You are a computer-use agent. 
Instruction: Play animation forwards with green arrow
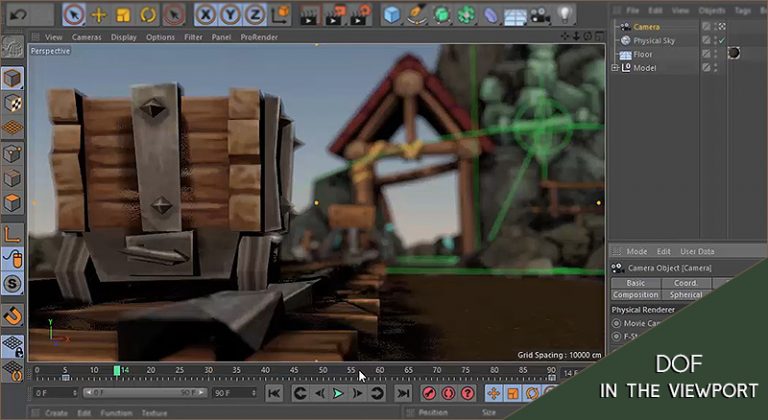338,393
